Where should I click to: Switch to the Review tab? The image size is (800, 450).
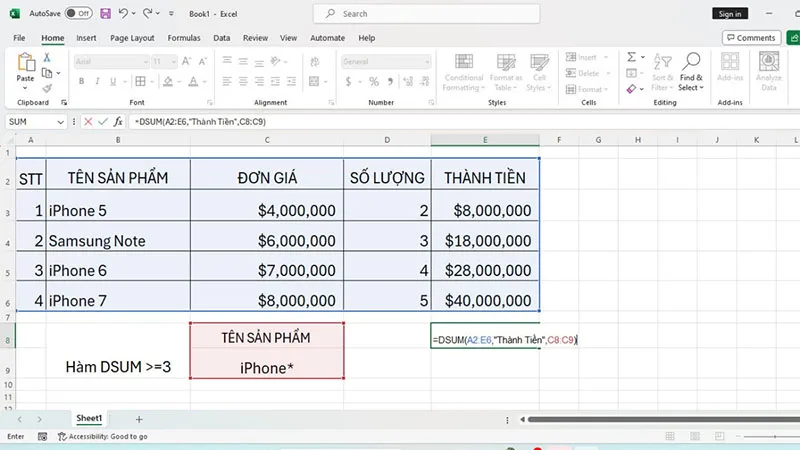(255, 38)
